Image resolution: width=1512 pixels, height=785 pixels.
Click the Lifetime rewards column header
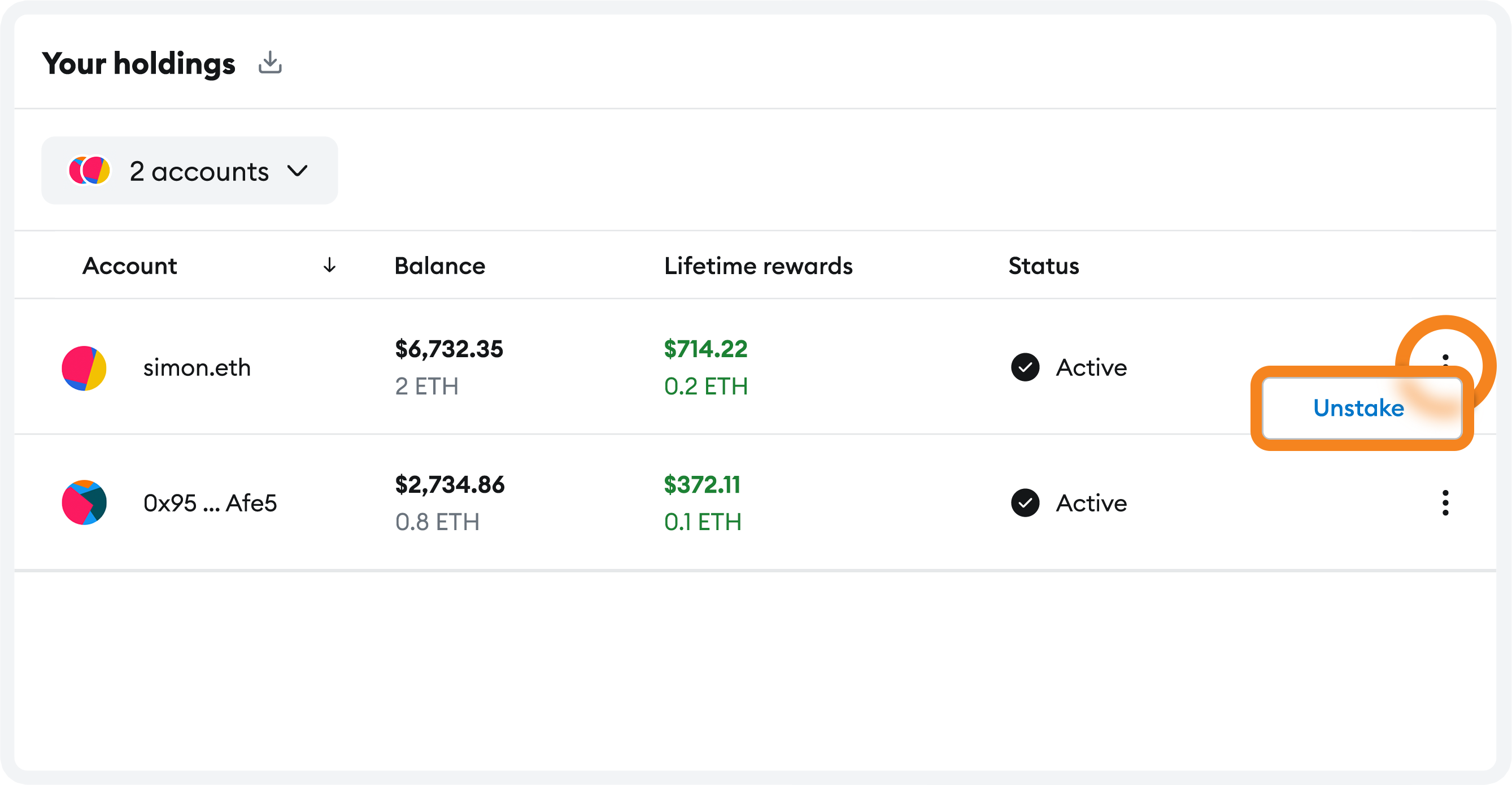coord(759,266)
